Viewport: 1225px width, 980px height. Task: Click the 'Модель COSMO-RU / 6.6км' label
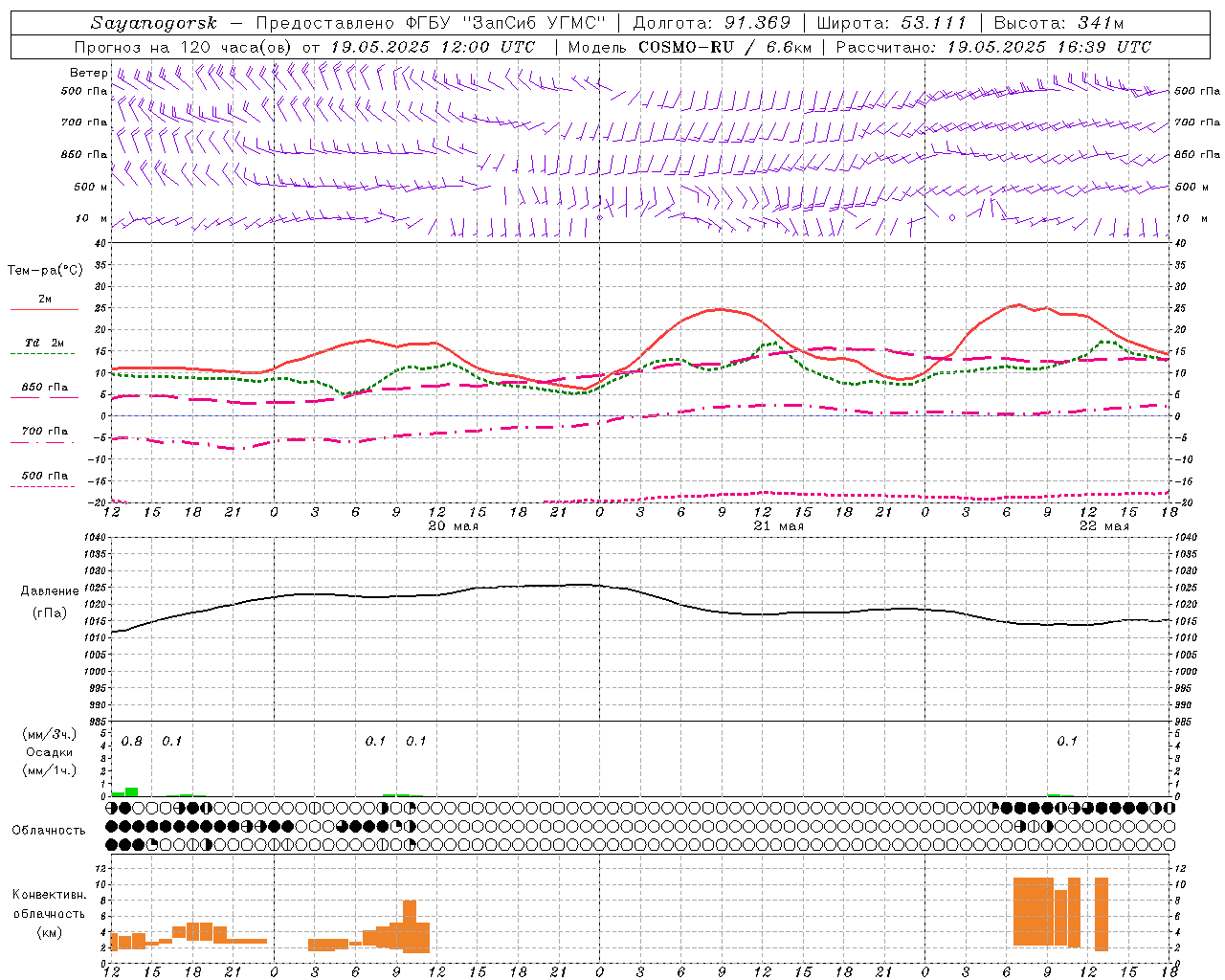(690, 47)
